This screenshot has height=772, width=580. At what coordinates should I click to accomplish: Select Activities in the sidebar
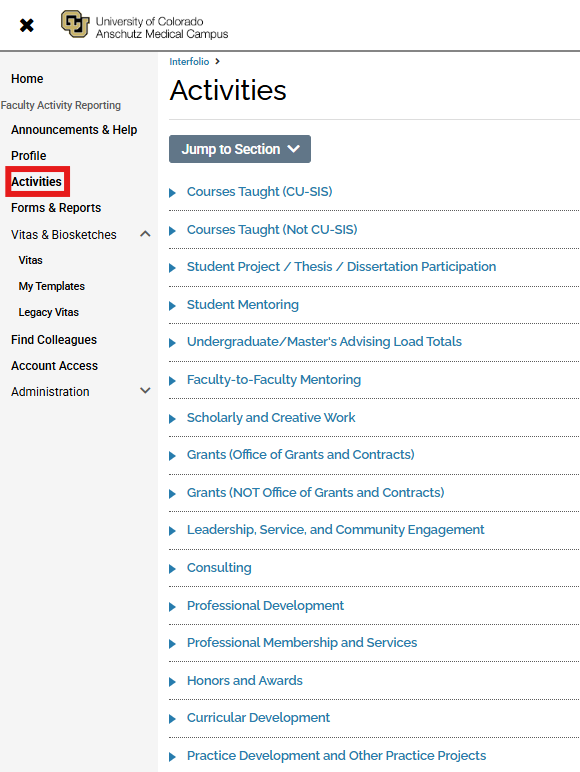pos(36,182)
